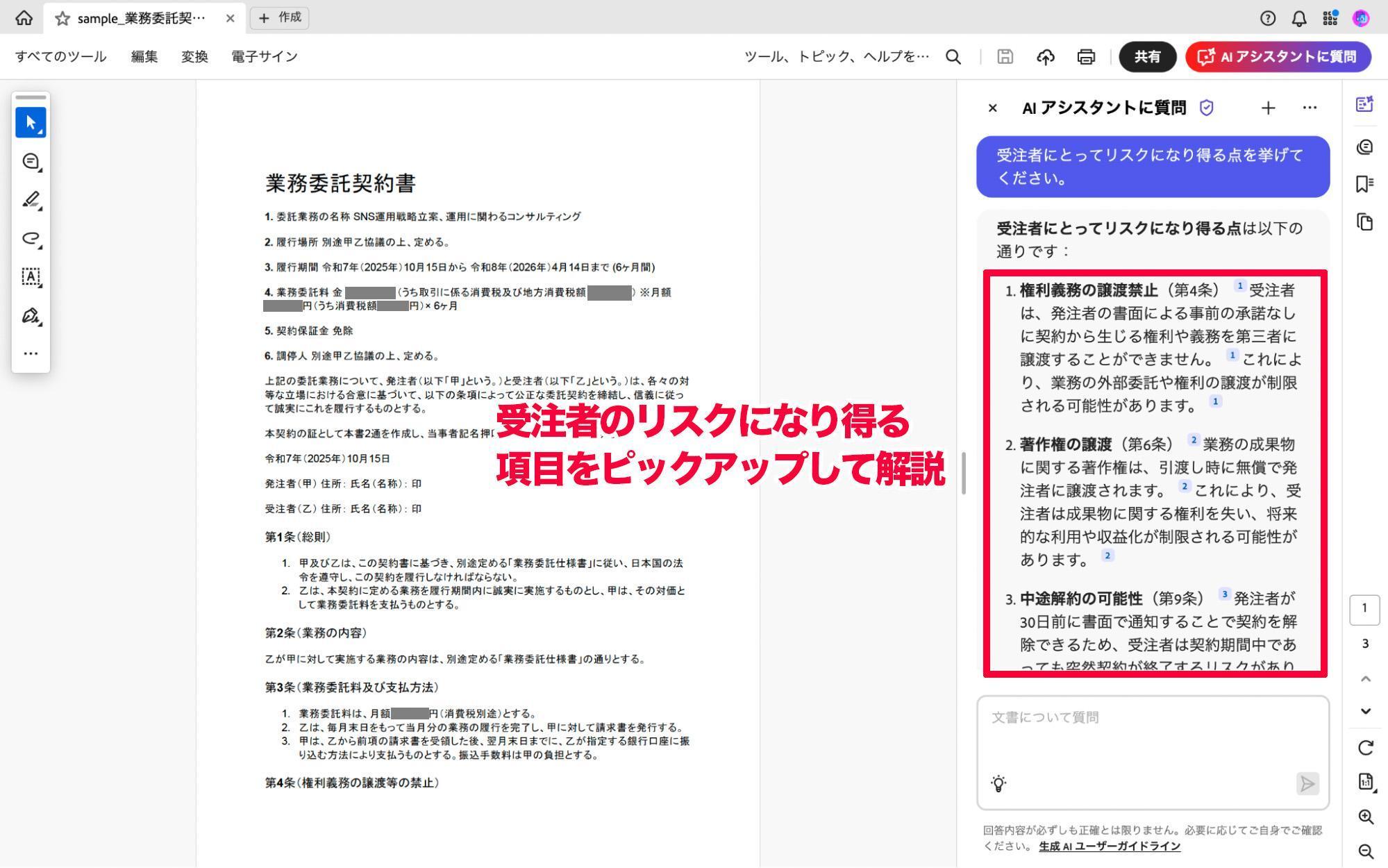Open the 編集 menu
The image size is (1388, 868).
144,56
